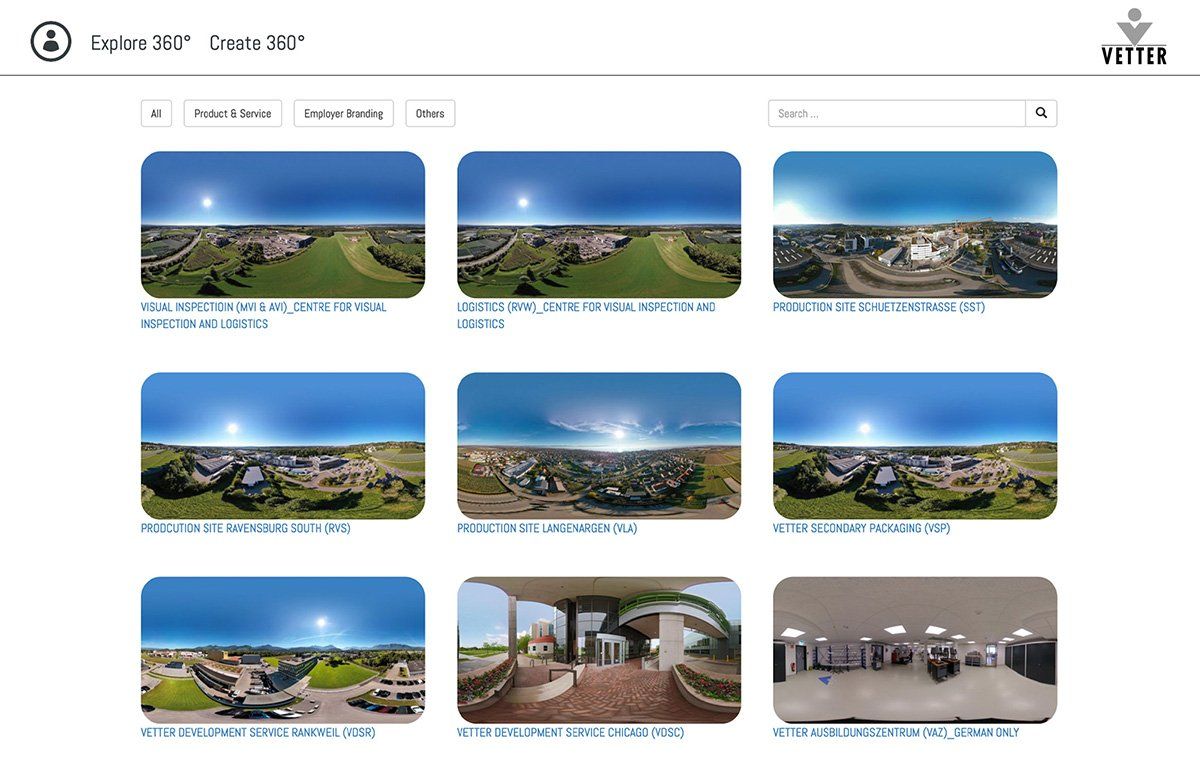Open Langenargen (VLA) panorama thumbnail
Image resolution: width=1200 pixels, height=758 pixels.
tap(599, 446)
